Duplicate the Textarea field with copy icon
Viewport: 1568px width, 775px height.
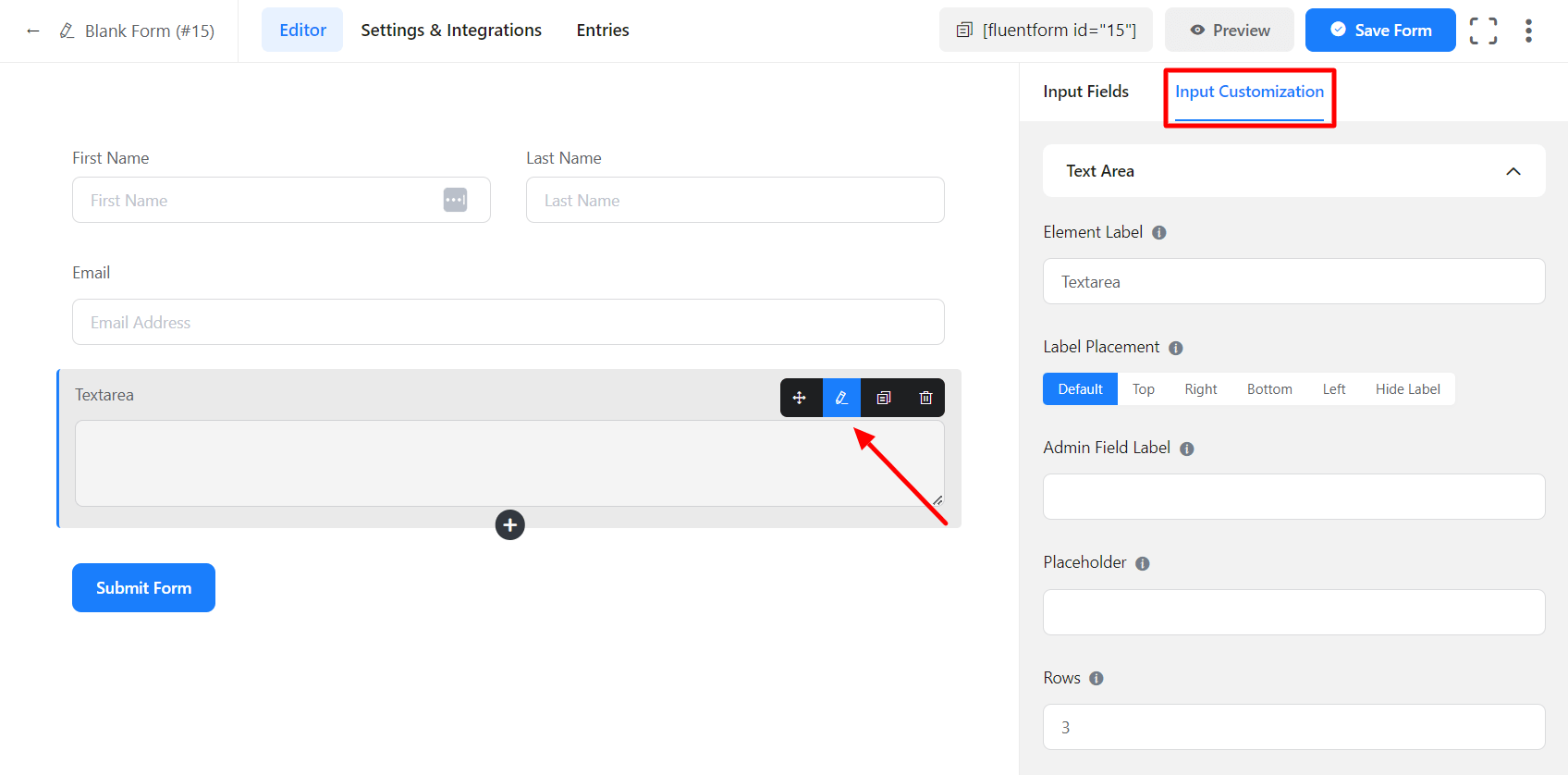pyautogui.click(x=884, y=398)
